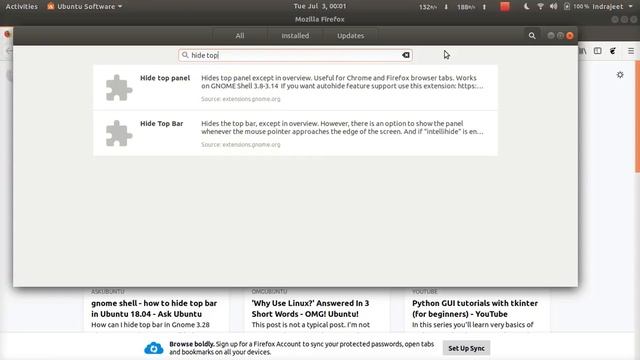Click the upload speed indicator in top bar
Image resolution: width=640 pixels, height=360 pixels.
pos(471,7)
